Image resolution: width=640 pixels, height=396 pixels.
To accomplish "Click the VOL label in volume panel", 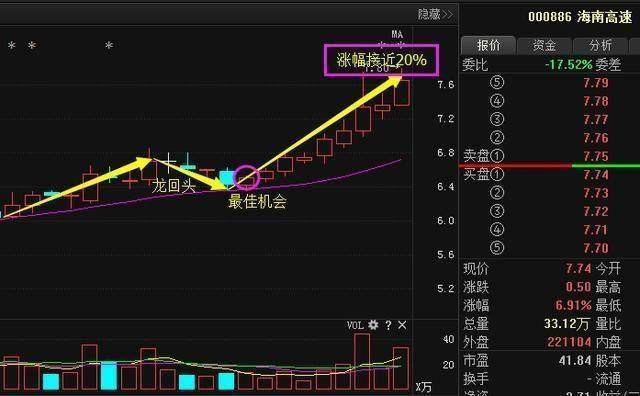I will click(x=355, y=325).
